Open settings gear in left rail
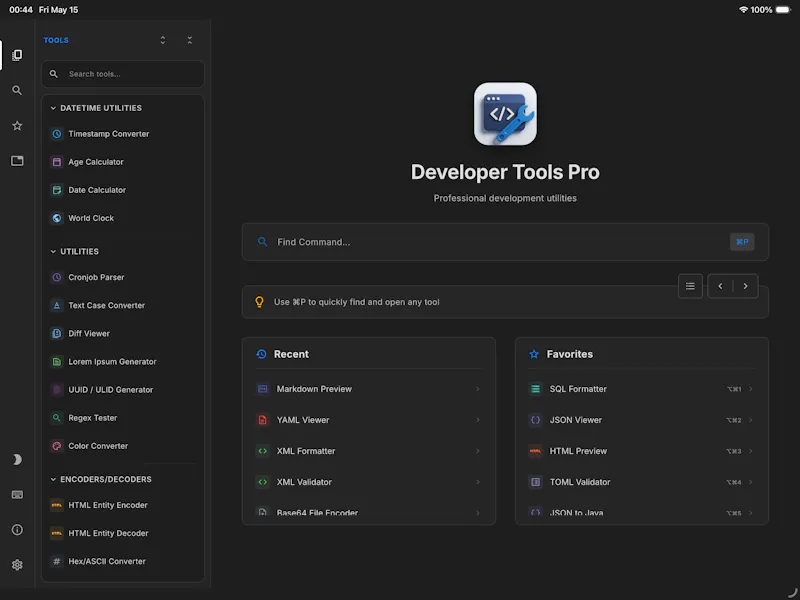This screenshot has height=600, width=800. 17,565
